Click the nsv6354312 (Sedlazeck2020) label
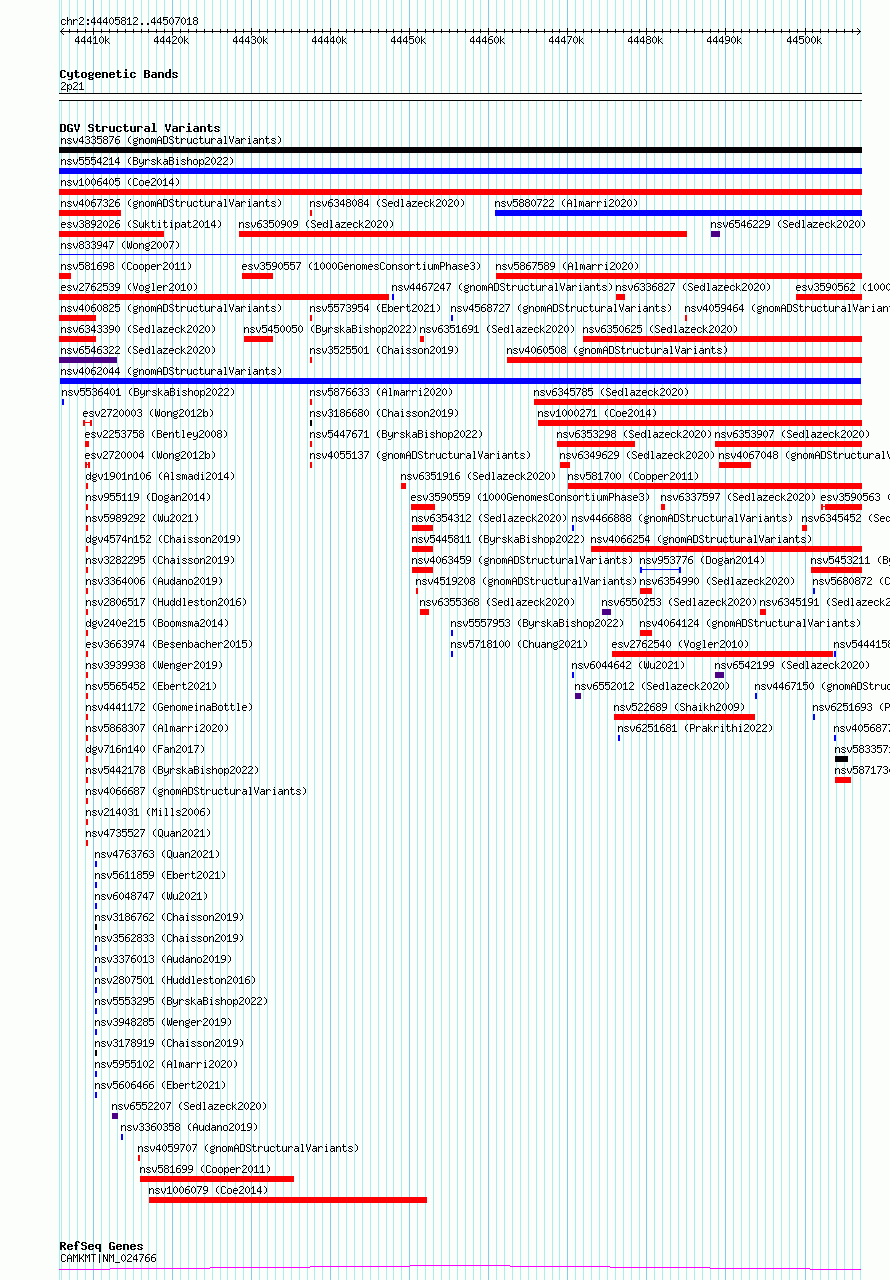The height and width of the screenshot is (1280, 890). point(489,518)
